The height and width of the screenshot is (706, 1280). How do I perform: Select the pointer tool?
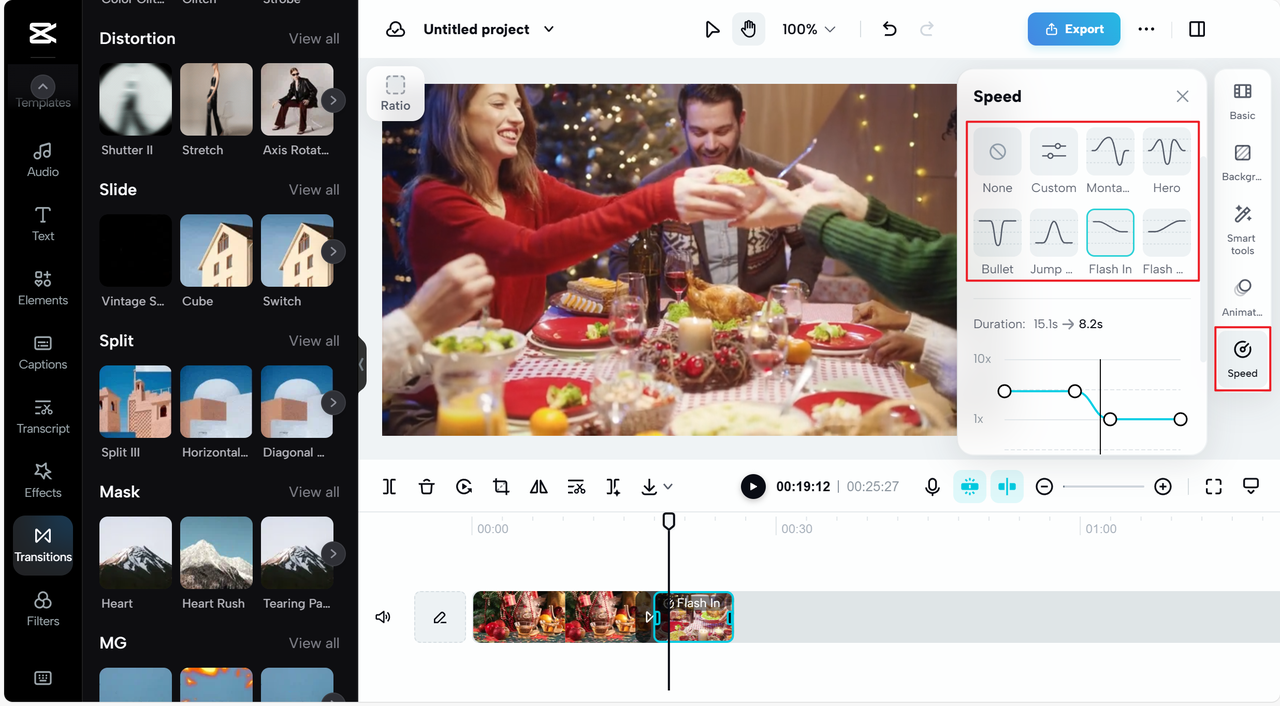[712, 29]
